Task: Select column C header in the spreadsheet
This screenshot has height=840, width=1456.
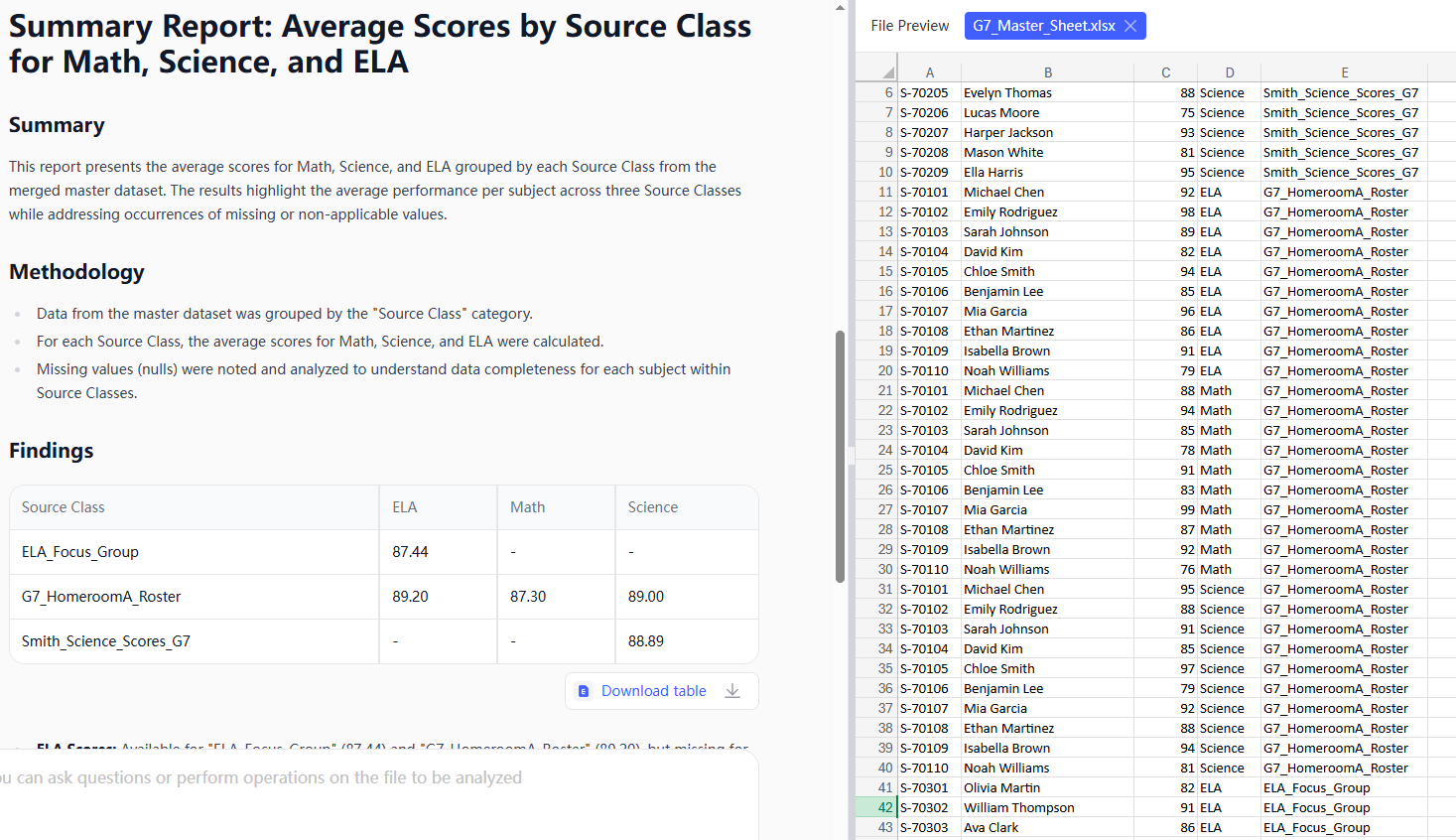Action: click(1165, 72)
